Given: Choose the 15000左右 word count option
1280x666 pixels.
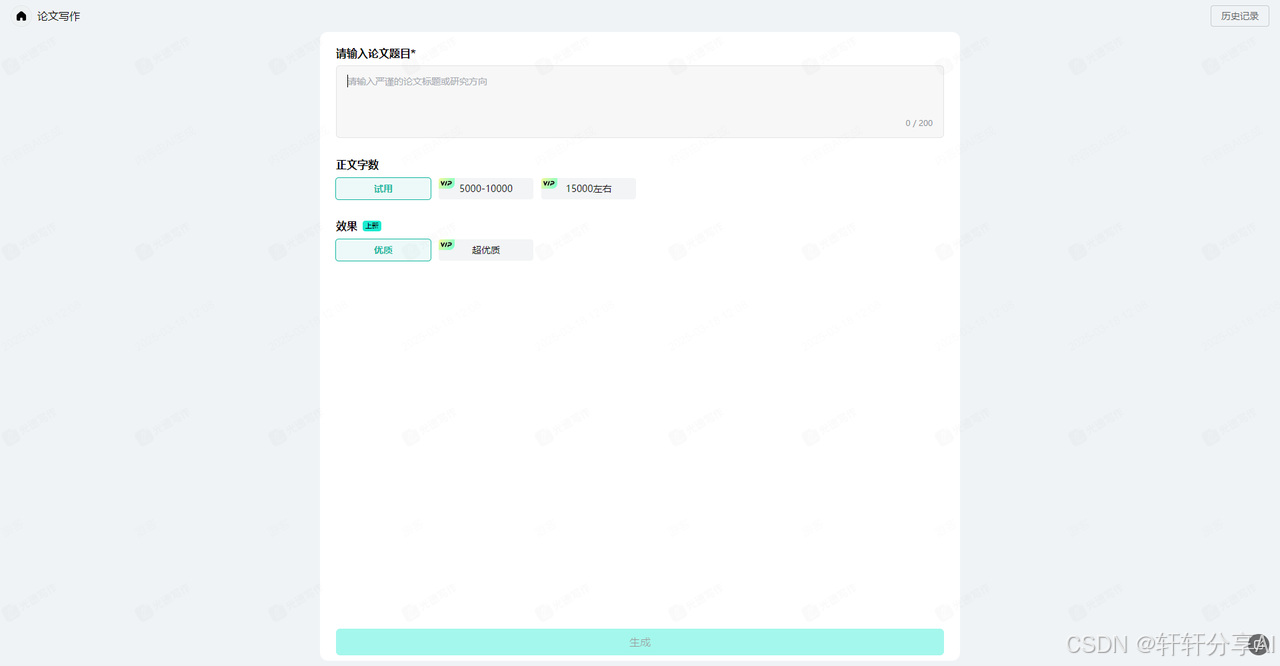Looking at the screenshot, I should [x=588, y=189].
